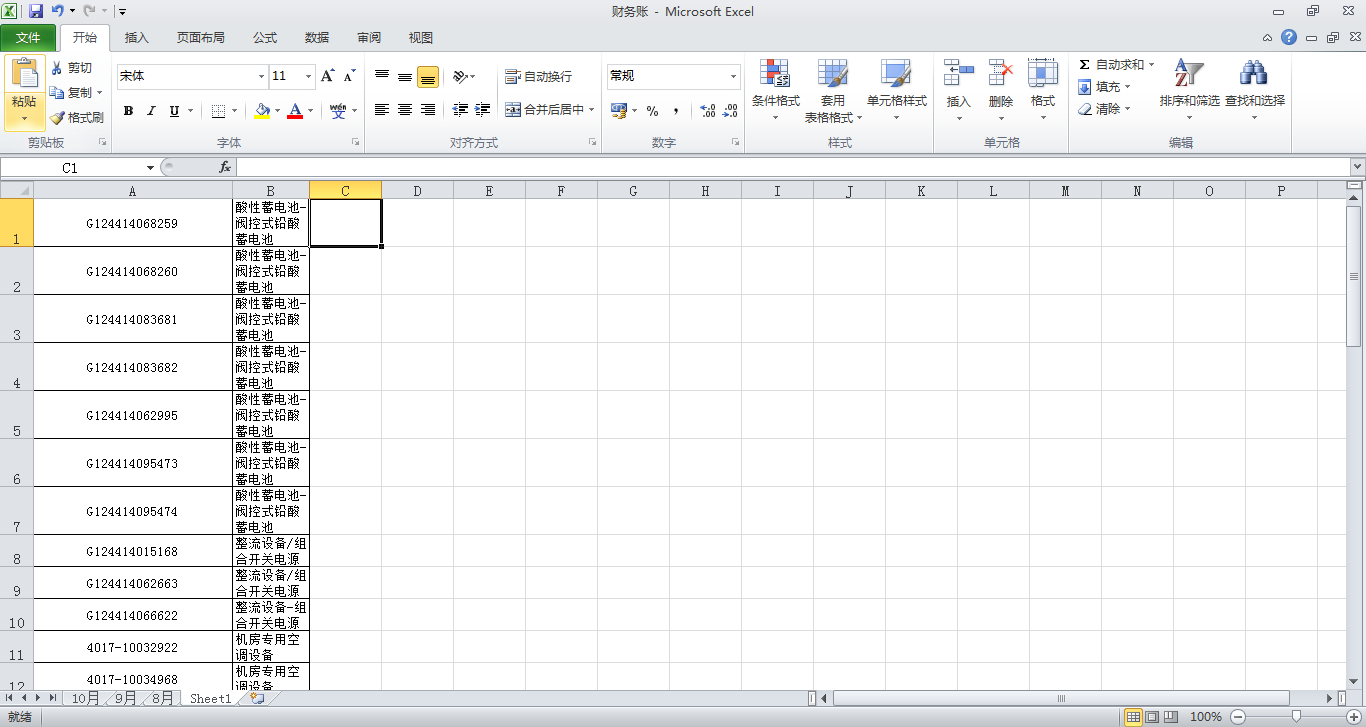Switch to the Page Layout (页面布局) tab
This screenshot has width=1366, height=727.
201,38
